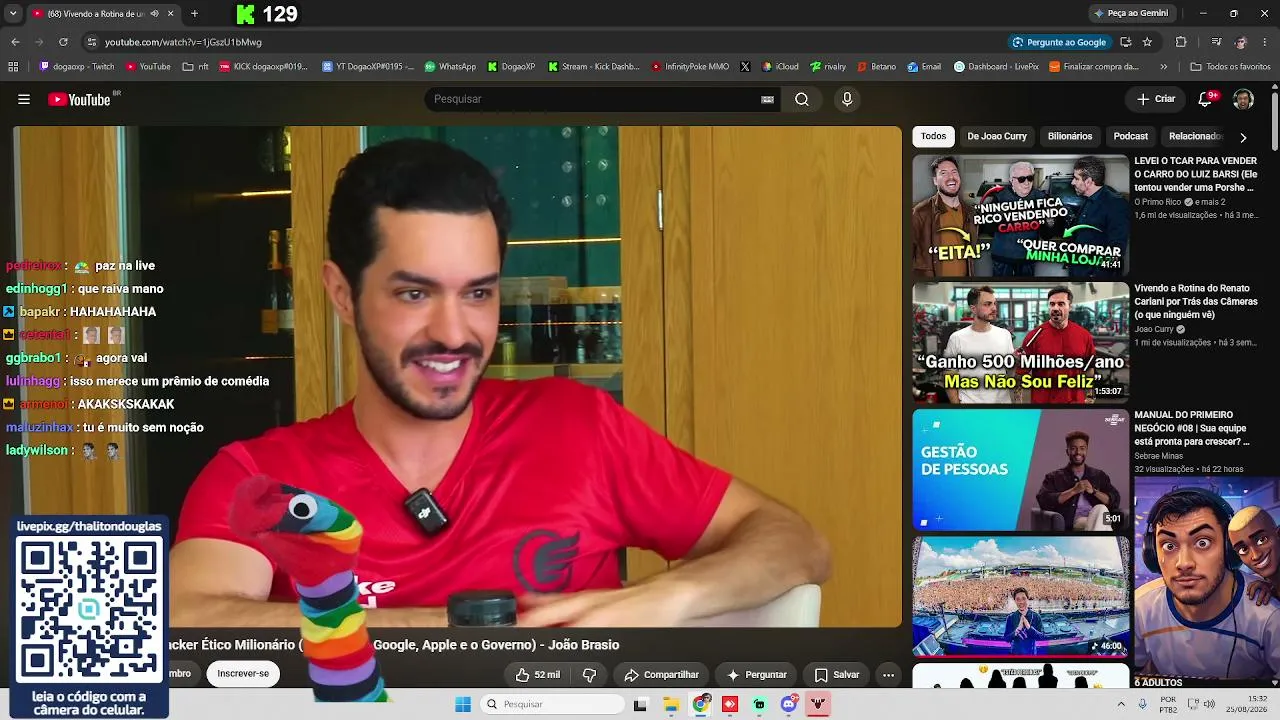Open the Manual do Primeiro Negócio #08 title
Screen dimensions: 1280x720
click(x=1192, y=428)
